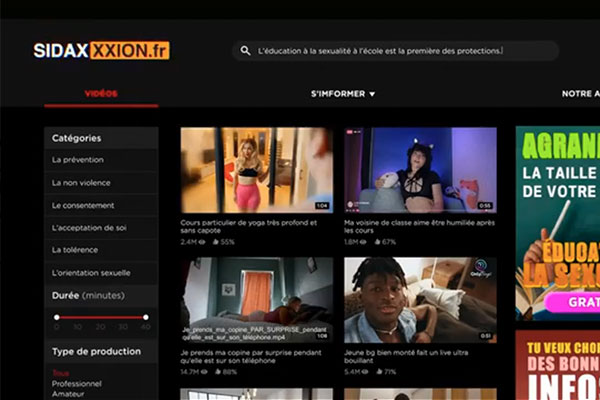
Task: Click the thumbs-up icon showing 88%
Action: pyautogui.click(x=215, y=371)
